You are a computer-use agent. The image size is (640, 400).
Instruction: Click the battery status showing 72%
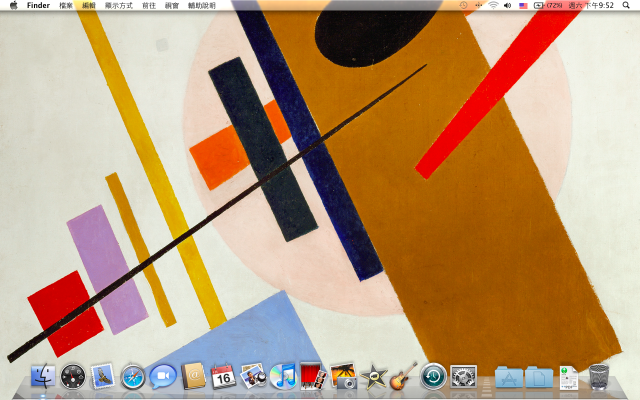pyautogui.click(x=548, y=5)
